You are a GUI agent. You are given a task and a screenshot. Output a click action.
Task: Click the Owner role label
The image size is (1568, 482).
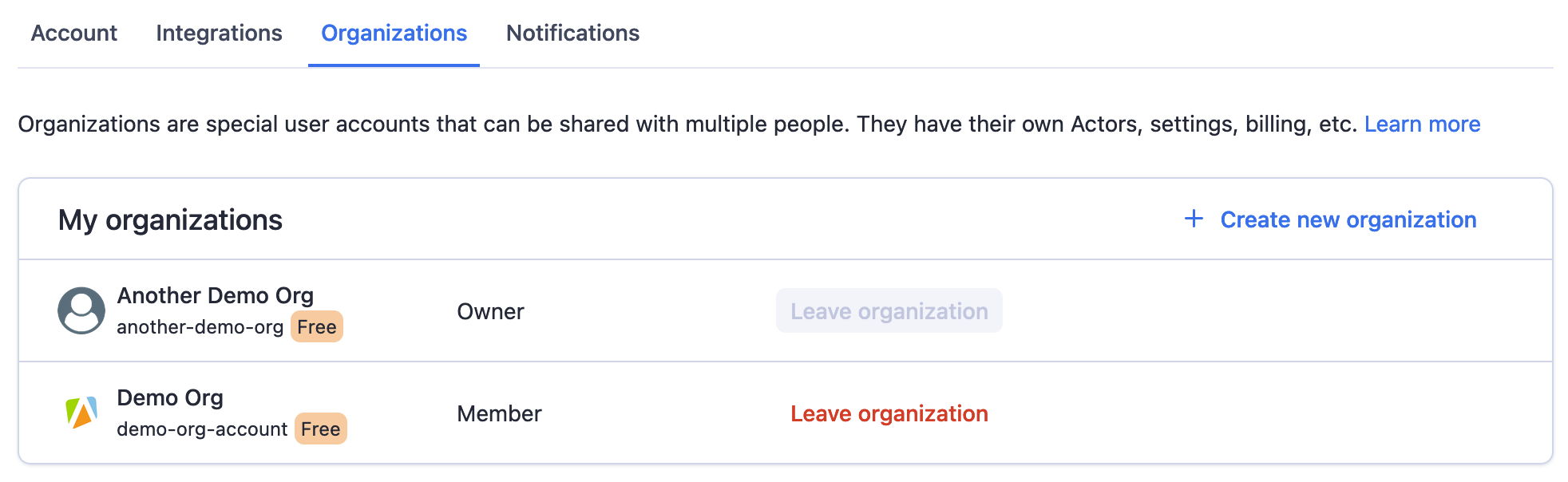pos(490,311)
